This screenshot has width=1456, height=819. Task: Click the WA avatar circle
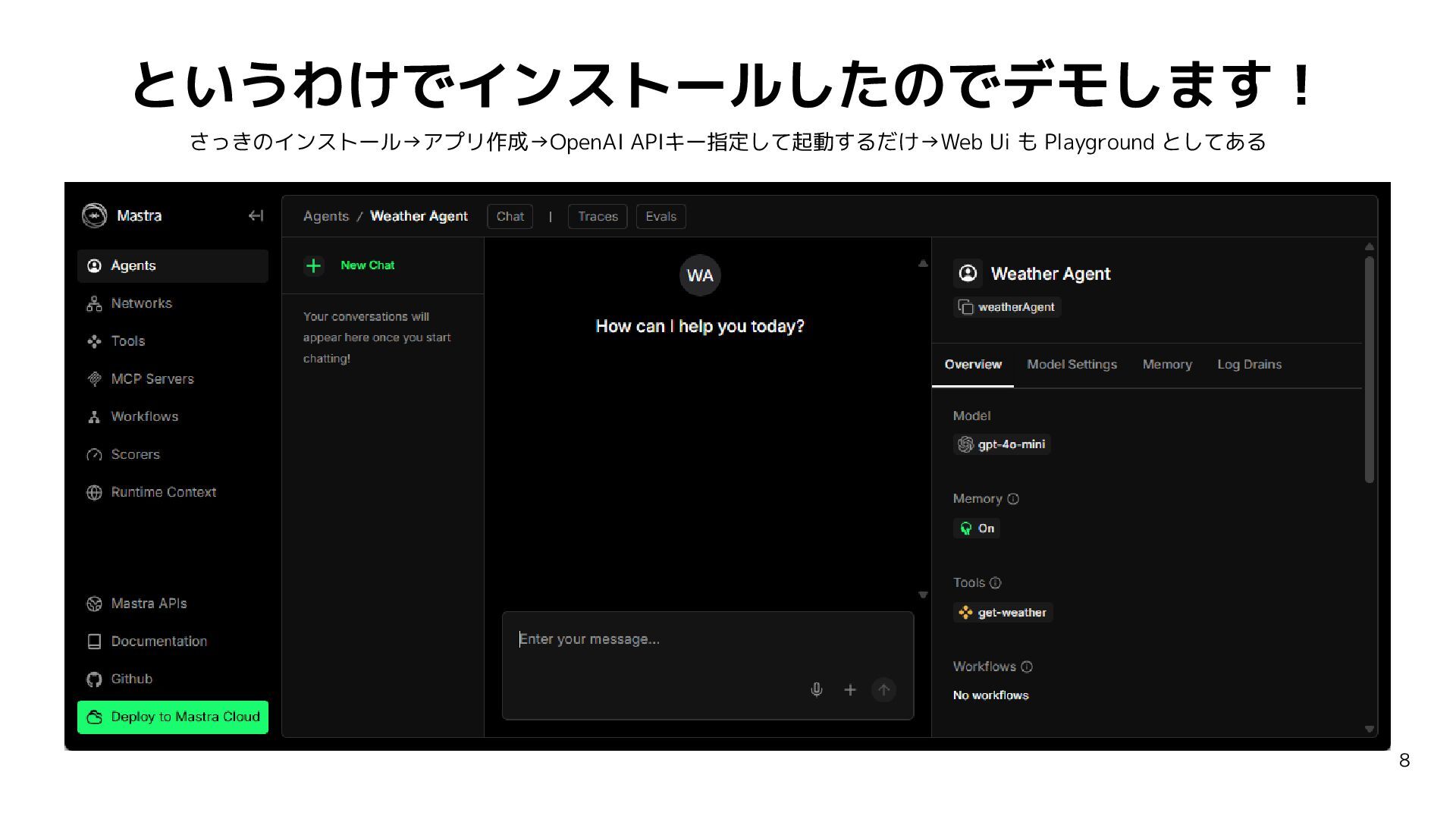(x=700, y=275)
